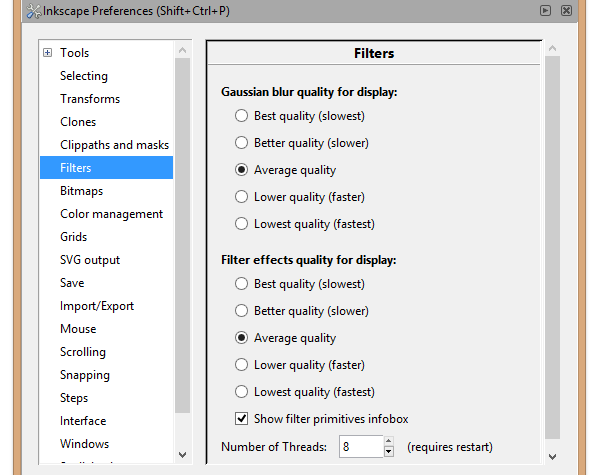Close the Inkscape Preferences dialog
Screen dimensions: 600x475
tap(567, 10)
